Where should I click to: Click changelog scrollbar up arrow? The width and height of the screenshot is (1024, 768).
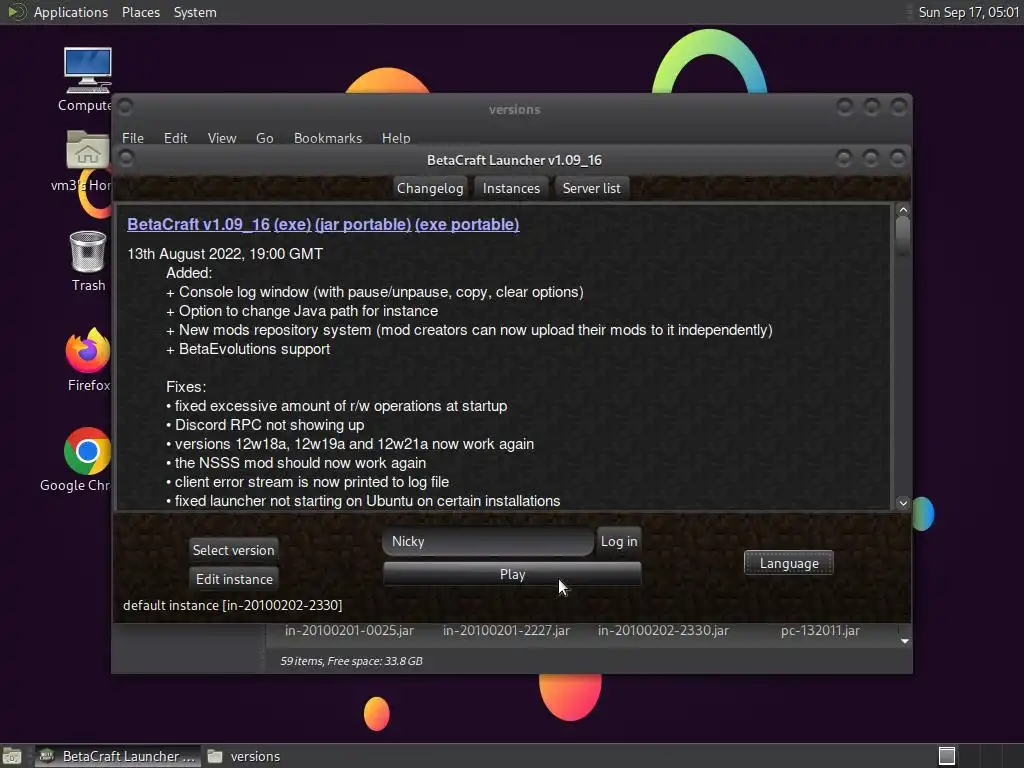coord(903,210)
